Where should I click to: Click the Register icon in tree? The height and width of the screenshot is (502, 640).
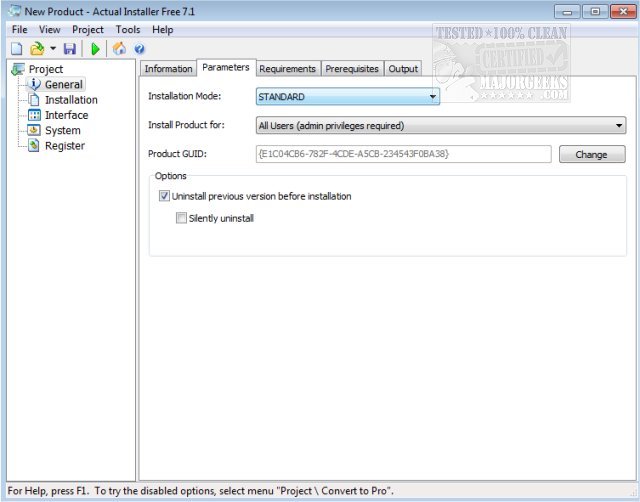pos(34,145)
